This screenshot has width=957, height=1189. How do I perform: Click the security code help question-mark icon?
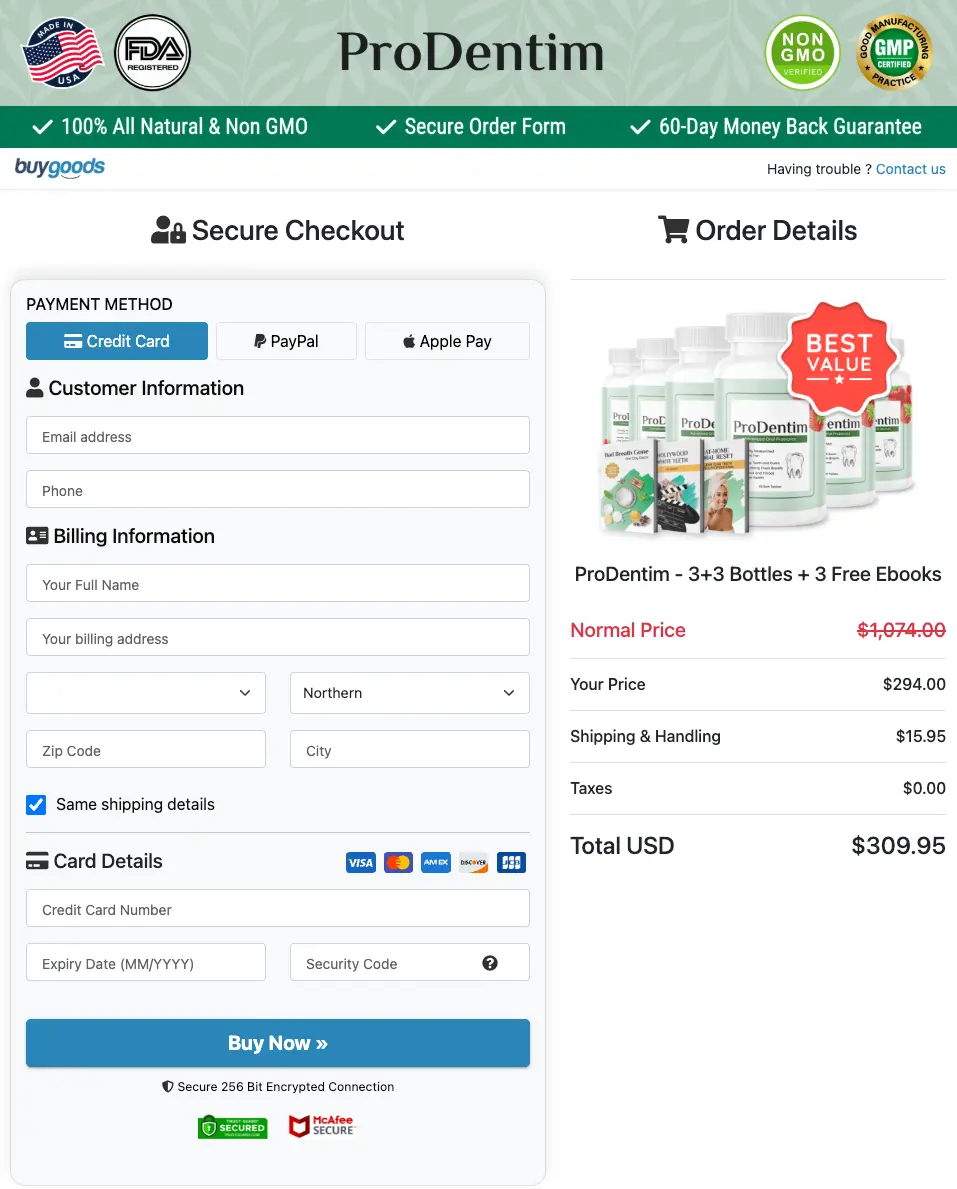[490, 962]
